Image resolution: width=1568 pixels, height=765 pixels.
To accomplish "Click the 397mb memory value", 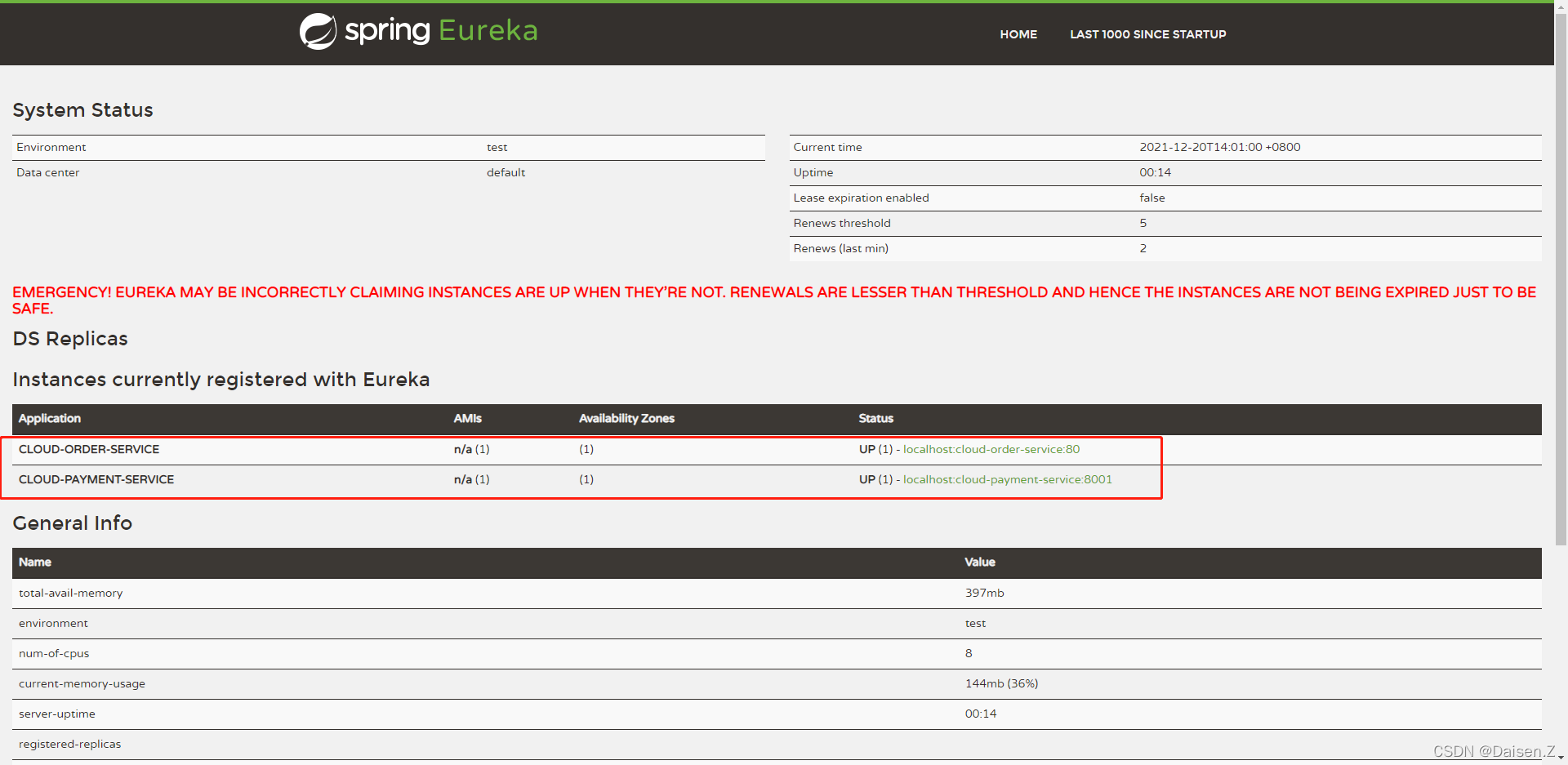I will pyautogui.click(x=985, y=593).
